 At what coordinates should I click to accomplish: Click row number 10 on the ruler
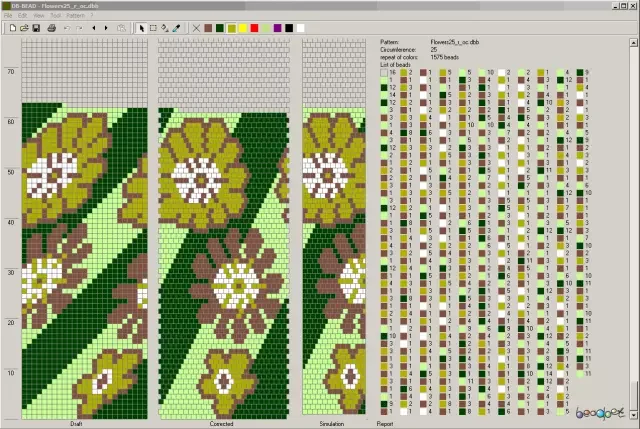(x=11, y=373)
